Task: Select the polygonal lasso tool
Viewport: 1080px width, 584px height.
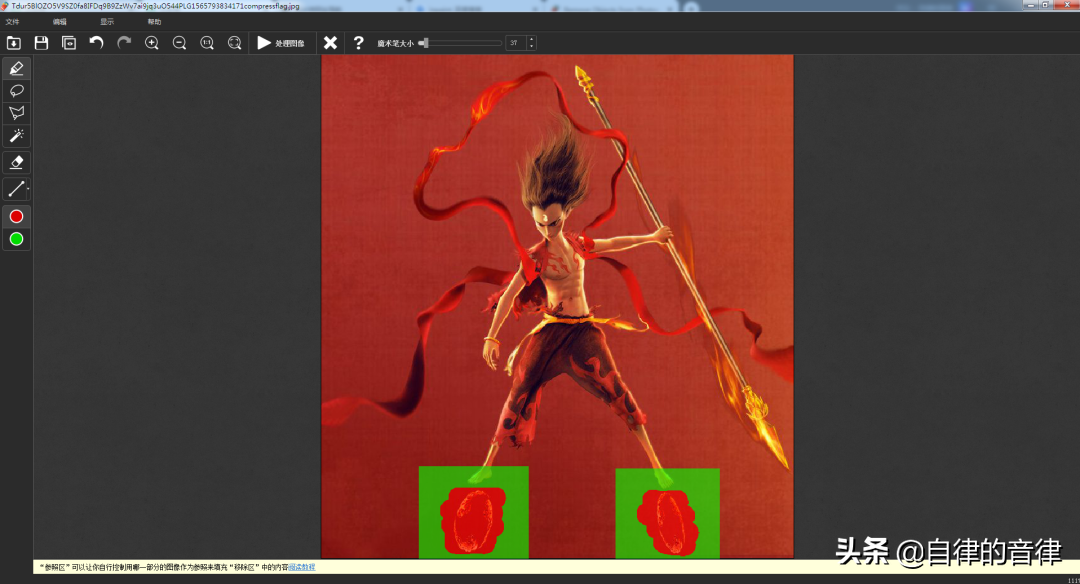Action: pos(17,113)
